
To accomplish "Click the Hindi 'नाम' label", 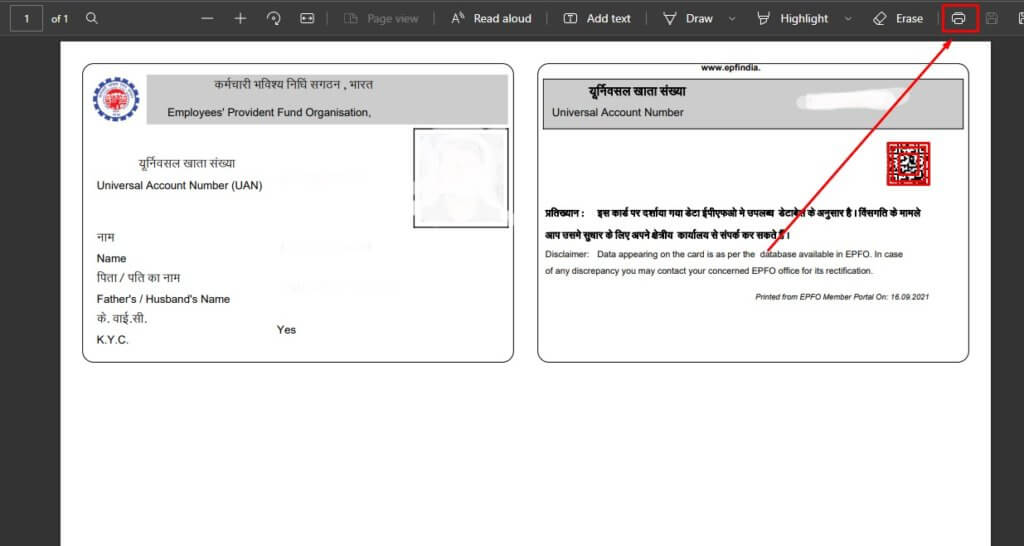I will (x=106, y=237).
